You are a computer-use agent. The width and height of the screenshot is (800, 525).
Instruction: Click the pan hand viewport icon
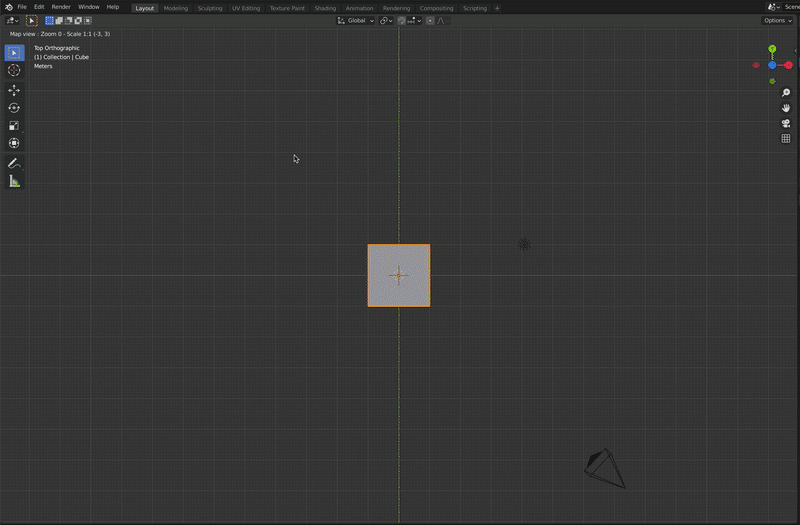(786, 108)
